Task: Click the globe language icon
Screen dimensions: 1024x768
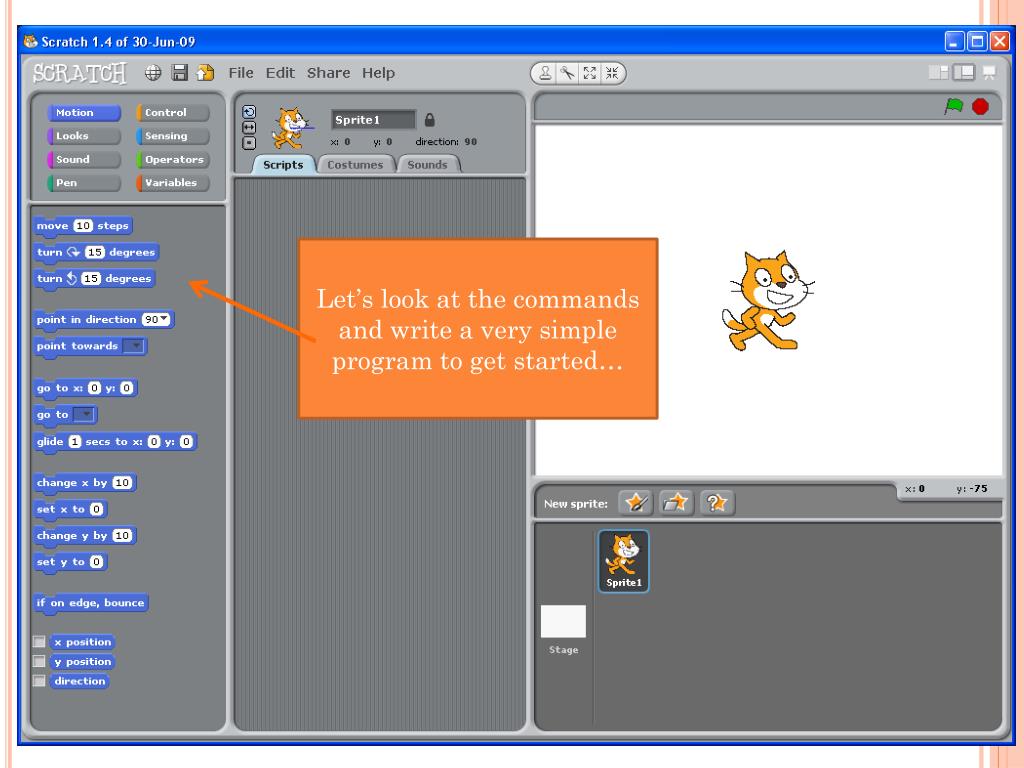Action: (153, 72)
